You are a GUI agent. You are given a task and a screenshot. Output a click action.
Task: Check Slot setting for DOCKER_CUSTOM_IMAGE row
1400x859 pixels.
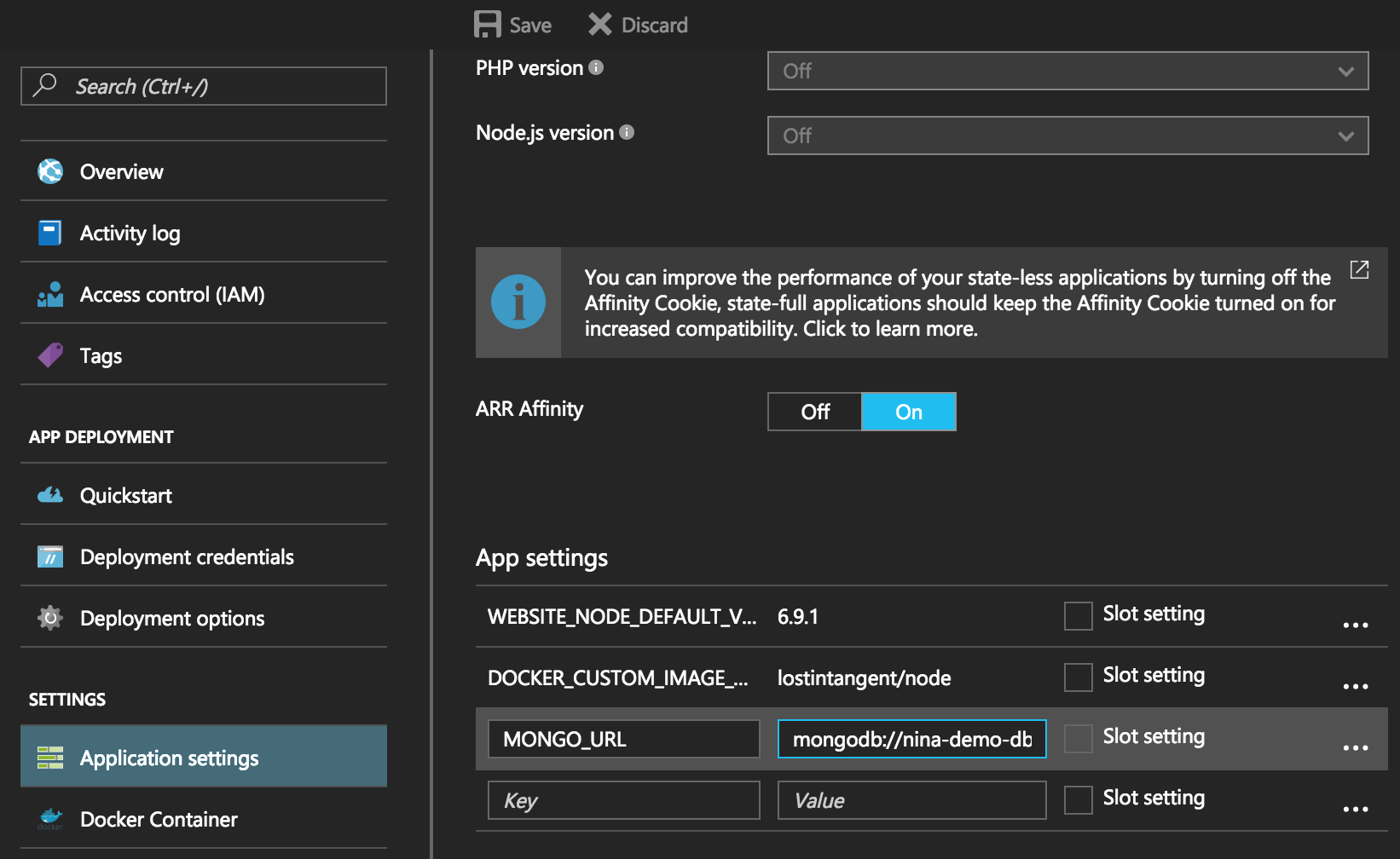coord(1078,677)
